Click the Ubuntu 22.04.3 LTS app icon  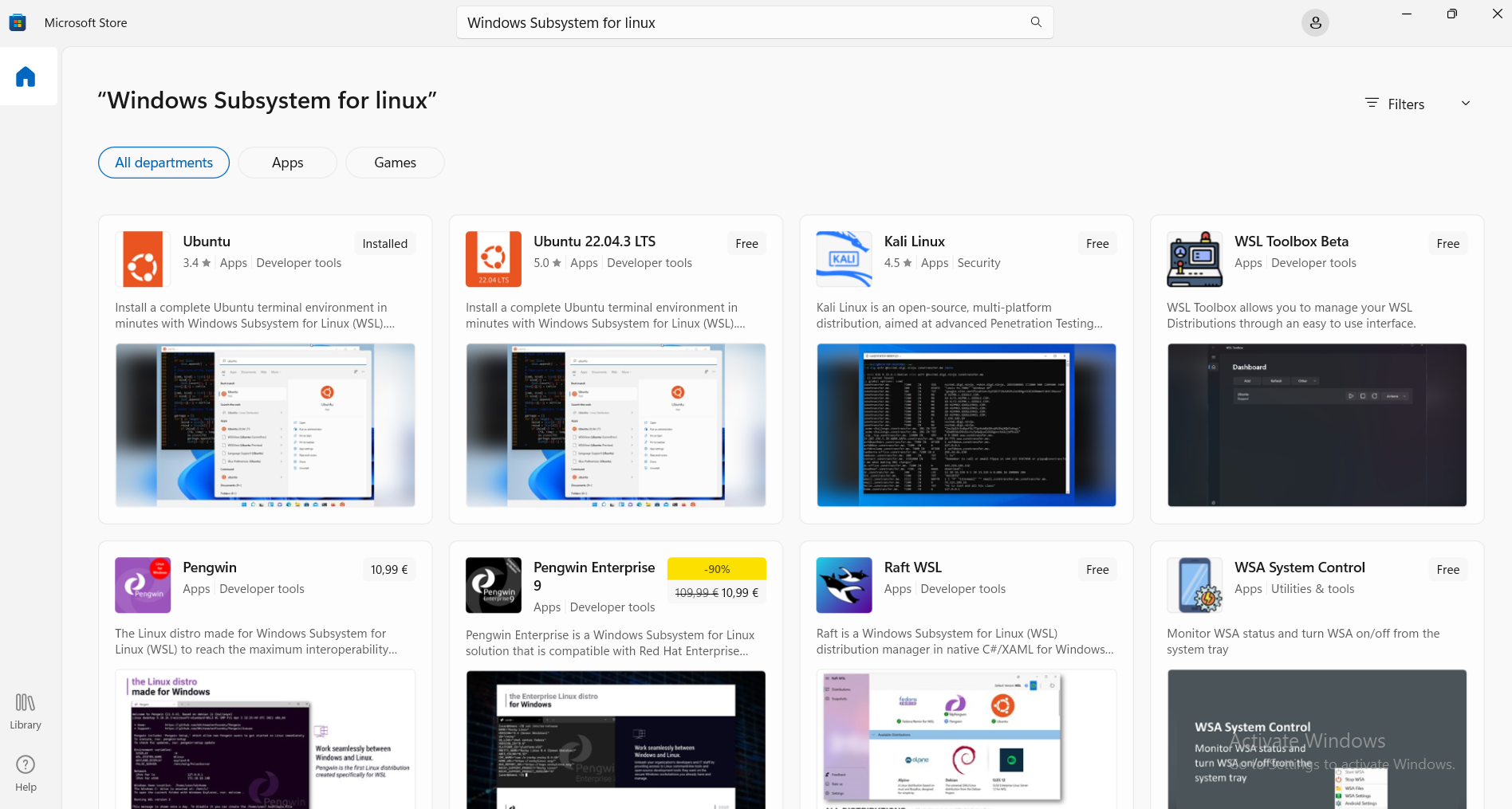[x=494, y=259]
